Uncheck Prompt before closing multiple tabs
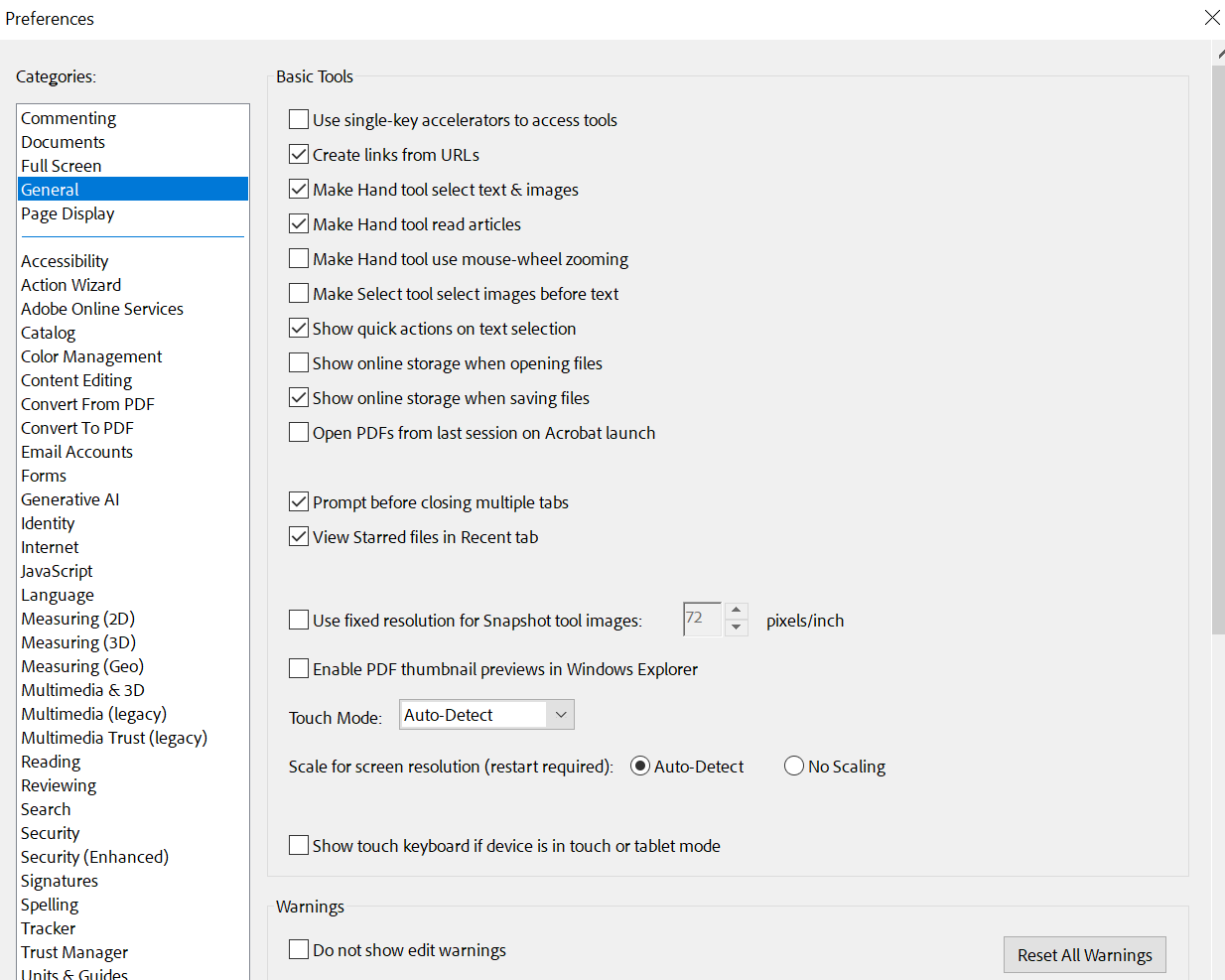 click(x=299, y=501)
